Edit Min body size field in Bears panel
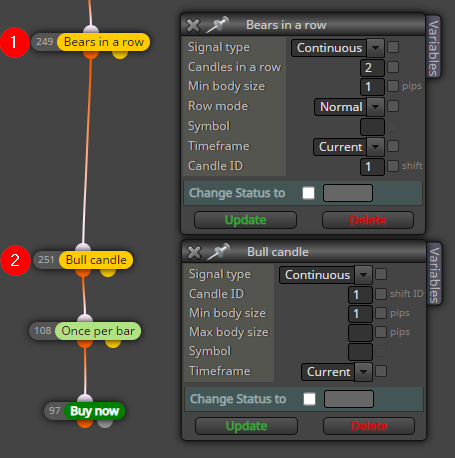Viewport: 455px width, 458px height. coord(372,87)
